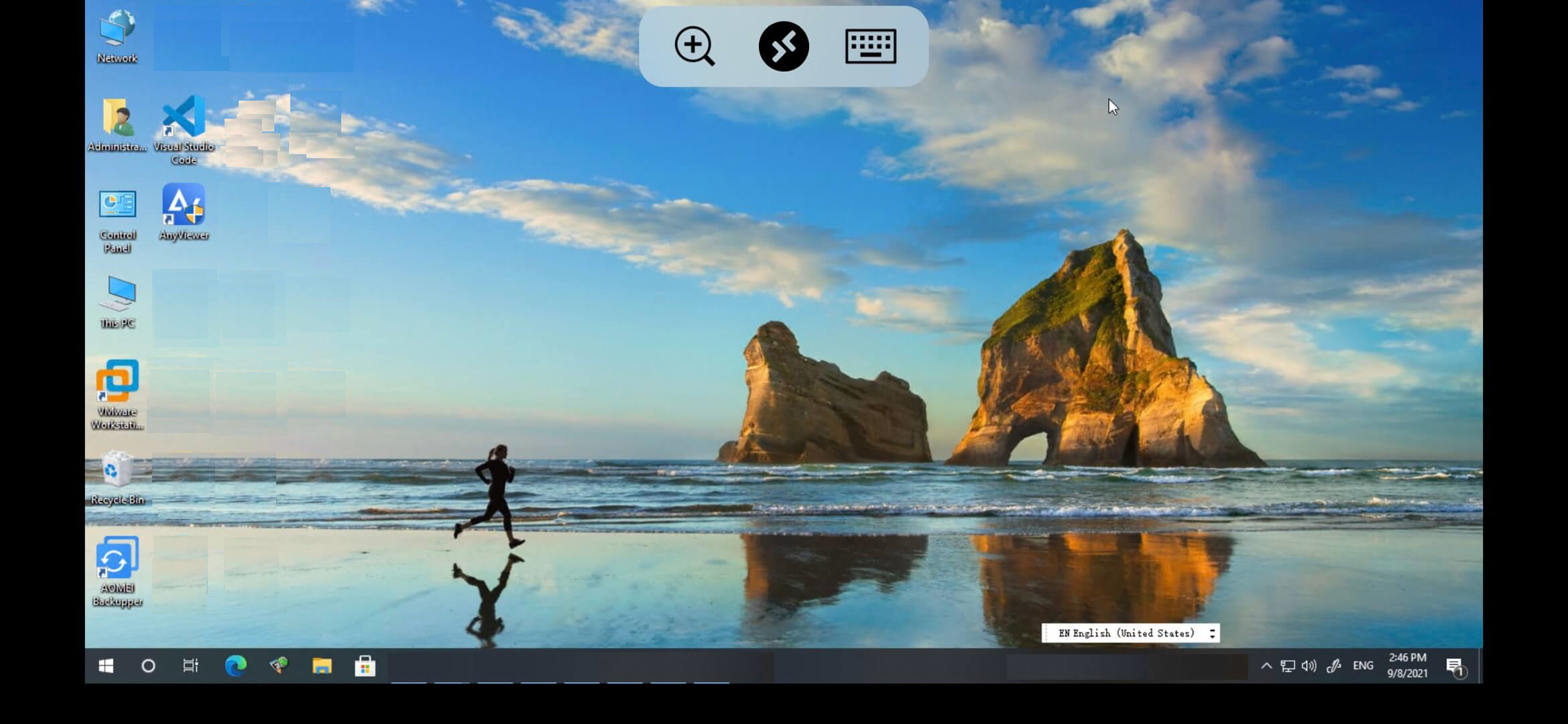
Task: Click the pen input tray icon
Action: [1333, 666]
